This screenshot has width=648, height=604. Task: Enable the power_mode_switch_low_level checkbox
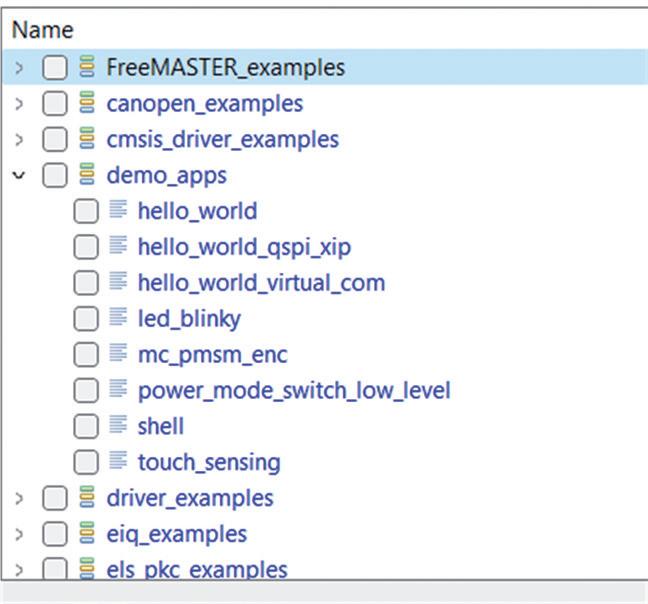tap(86, 390)
